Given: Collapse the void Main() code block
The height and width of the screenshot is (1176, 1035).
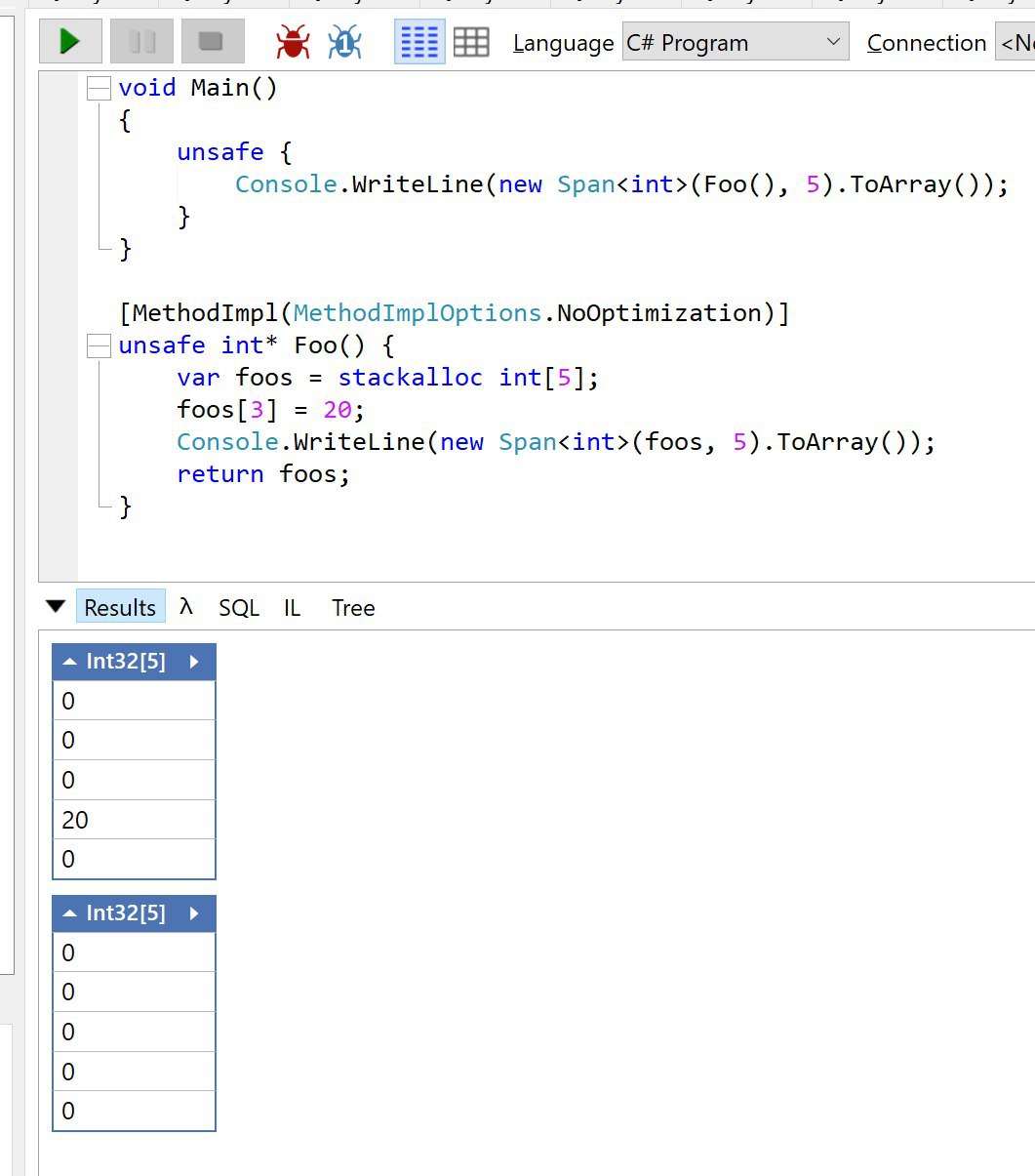Looking at the screenshot, I should 99,89.
